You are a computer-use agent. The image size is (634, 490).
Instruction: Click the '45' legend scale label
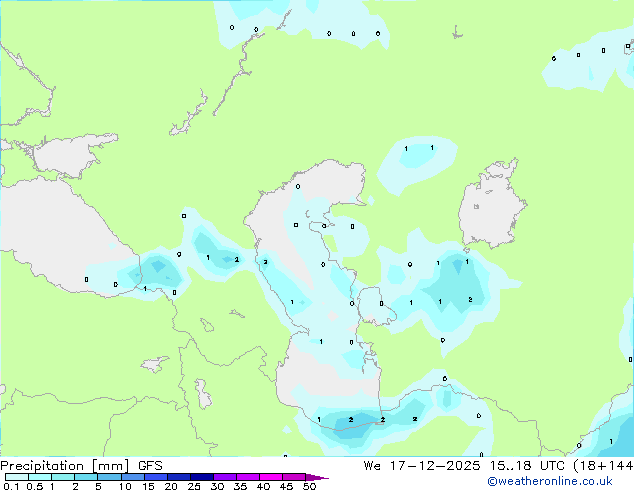(286, 486)
